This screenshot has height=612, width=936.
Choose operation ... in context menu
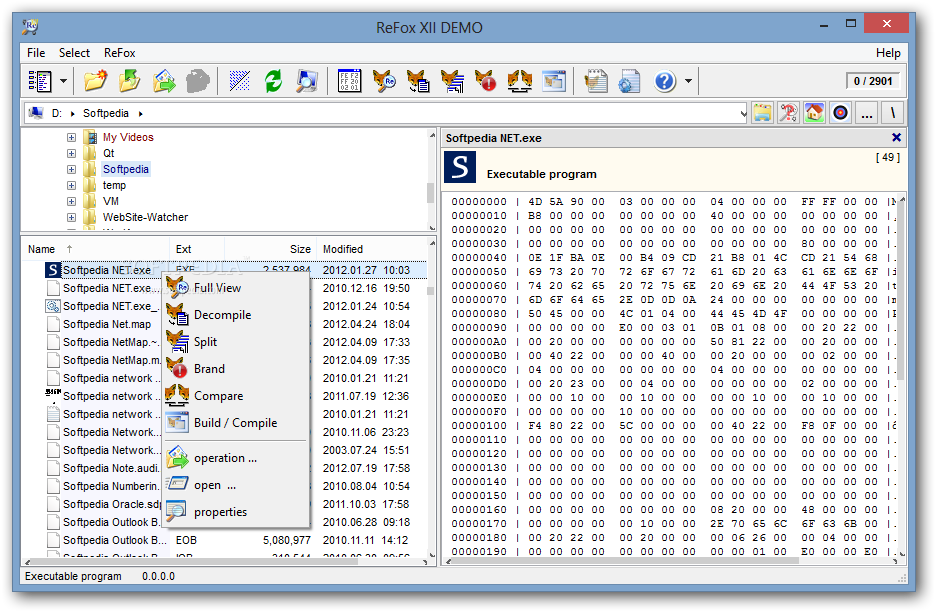236,458
